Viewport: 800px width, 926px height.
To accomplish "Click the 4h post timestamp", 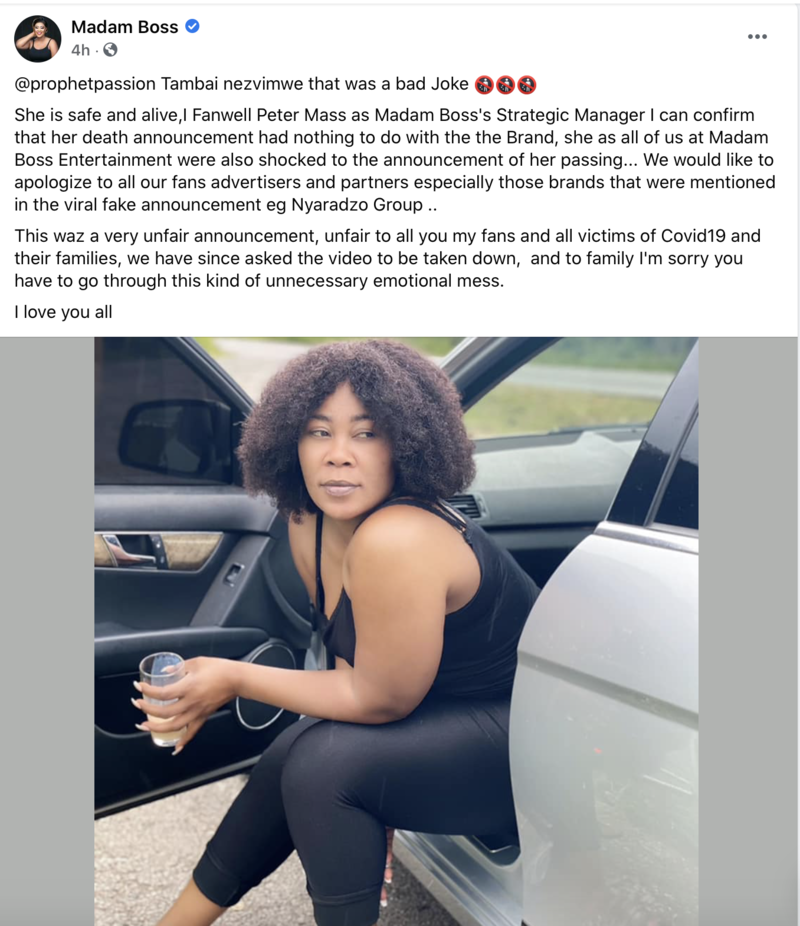I will 81,50.
